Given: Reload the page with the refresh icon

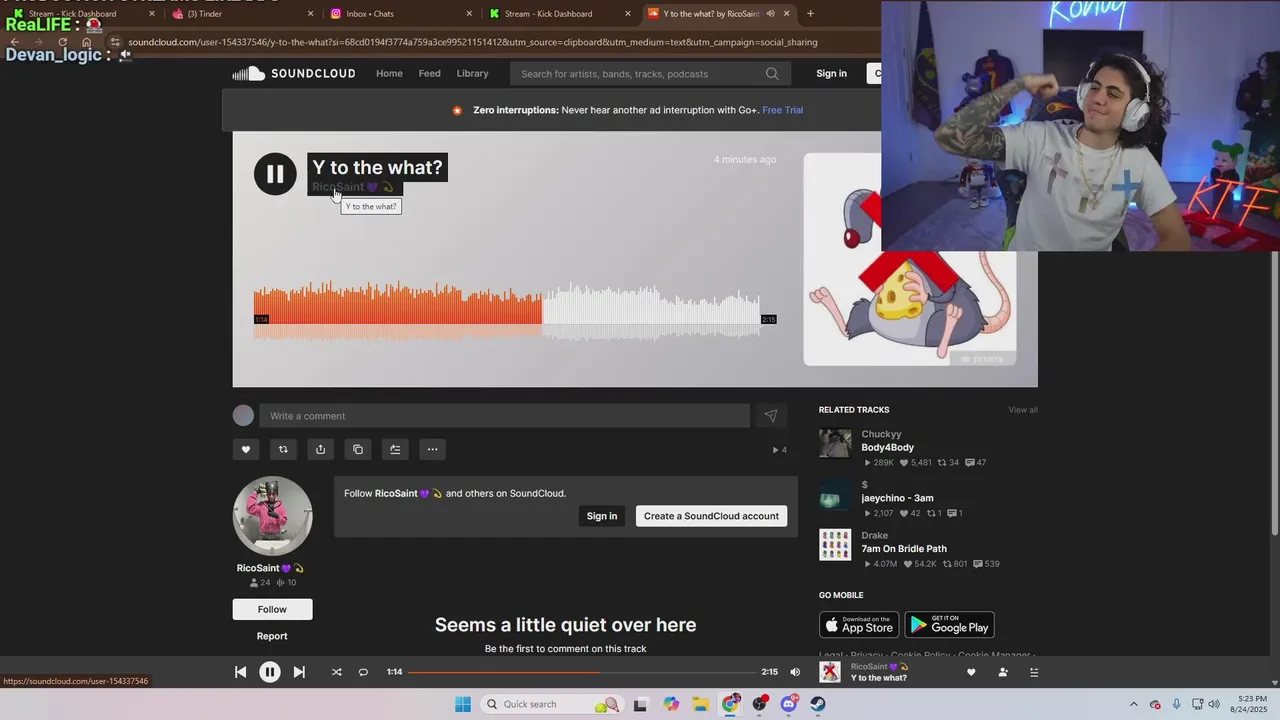Looking at the screenshot, I should [x=62, y=42].
